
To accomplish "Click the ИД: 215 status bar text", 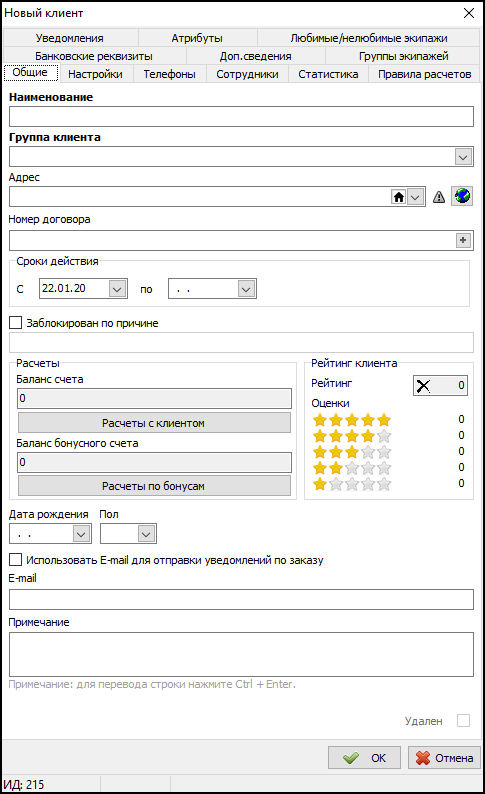I will pos(24,784).
